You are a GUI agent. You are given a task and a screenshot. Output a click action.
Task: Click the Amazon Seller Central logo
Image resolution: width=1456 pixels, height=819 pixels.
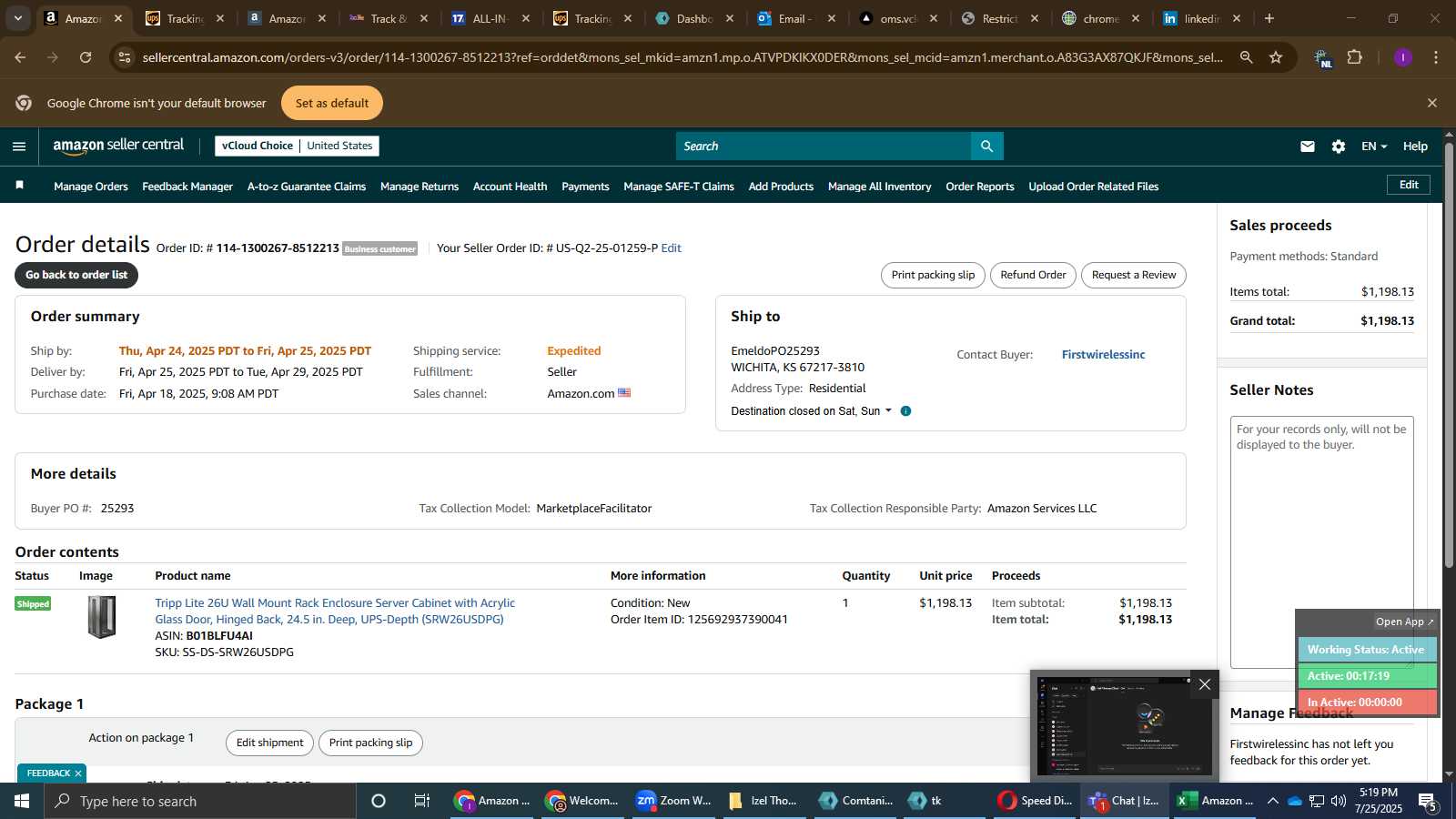tap(118, 146)
